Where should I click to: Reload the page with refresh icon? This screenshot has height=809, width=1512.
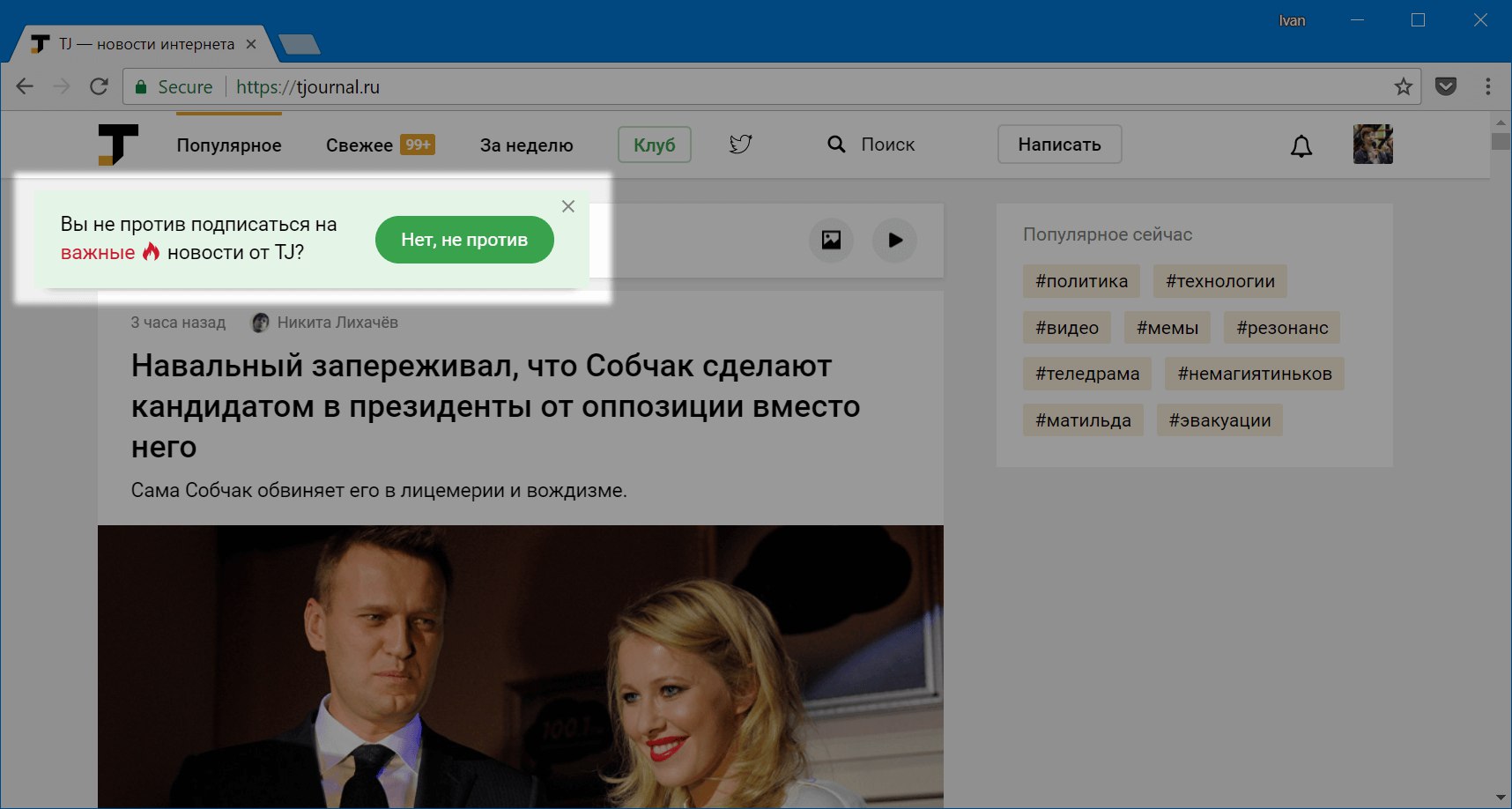[99, 86]
